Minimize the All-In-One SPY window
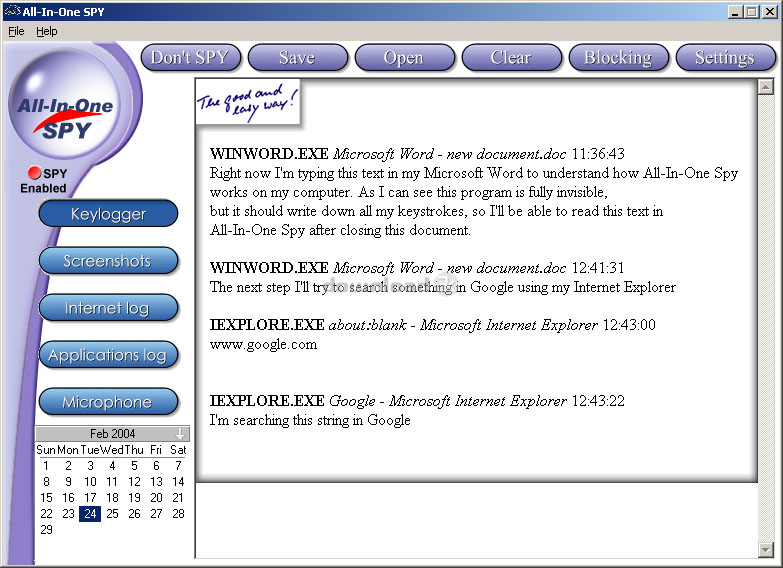This screenshot has height=568, width=783. [x=734, y=11]
